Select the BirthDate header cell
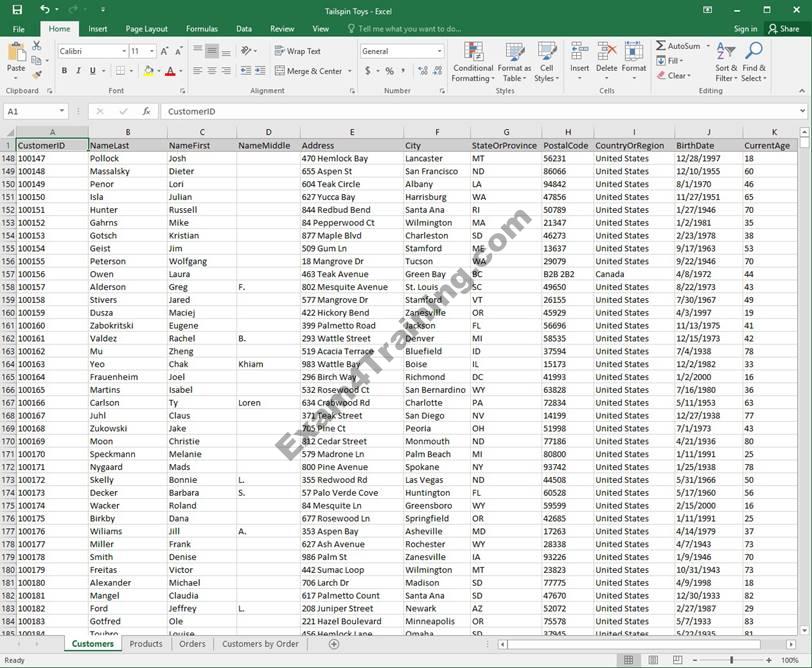 (x=694, y=145)
